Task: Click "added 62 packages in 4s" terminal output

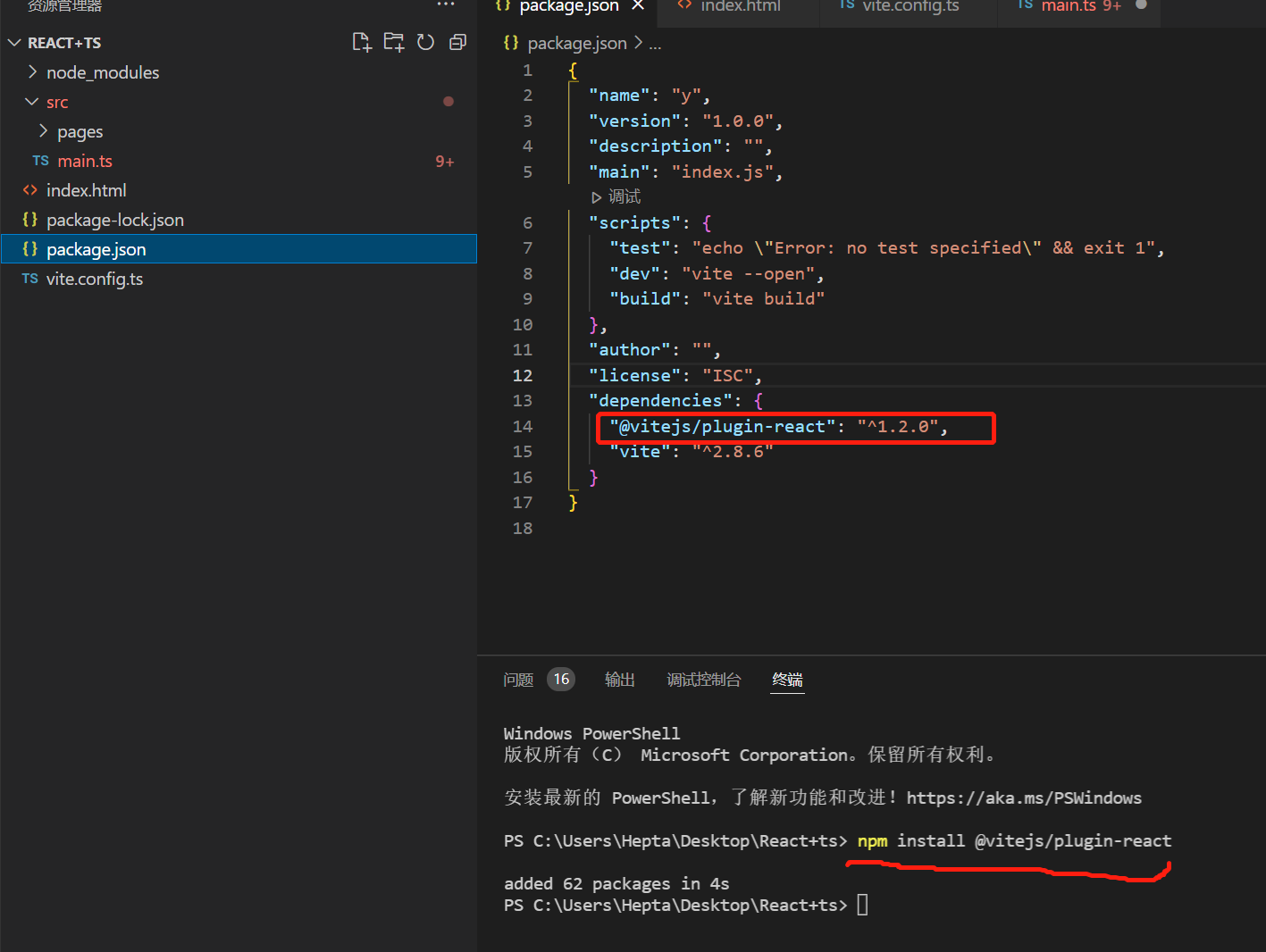Action: (x=616, y=883)
